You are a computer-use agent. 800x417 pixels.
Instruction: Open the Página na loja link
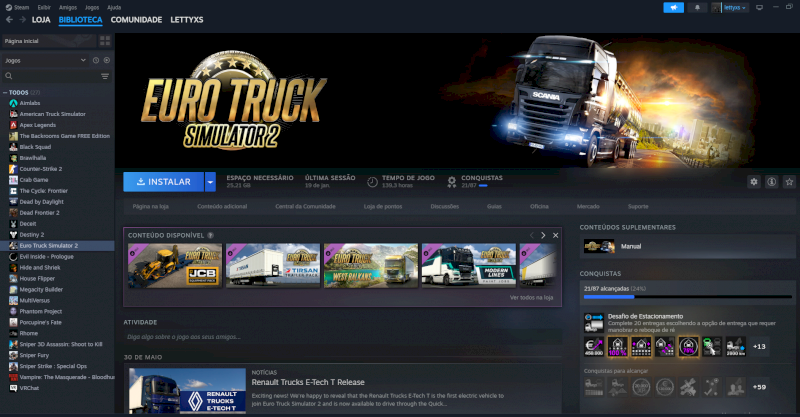coord(151,207)
